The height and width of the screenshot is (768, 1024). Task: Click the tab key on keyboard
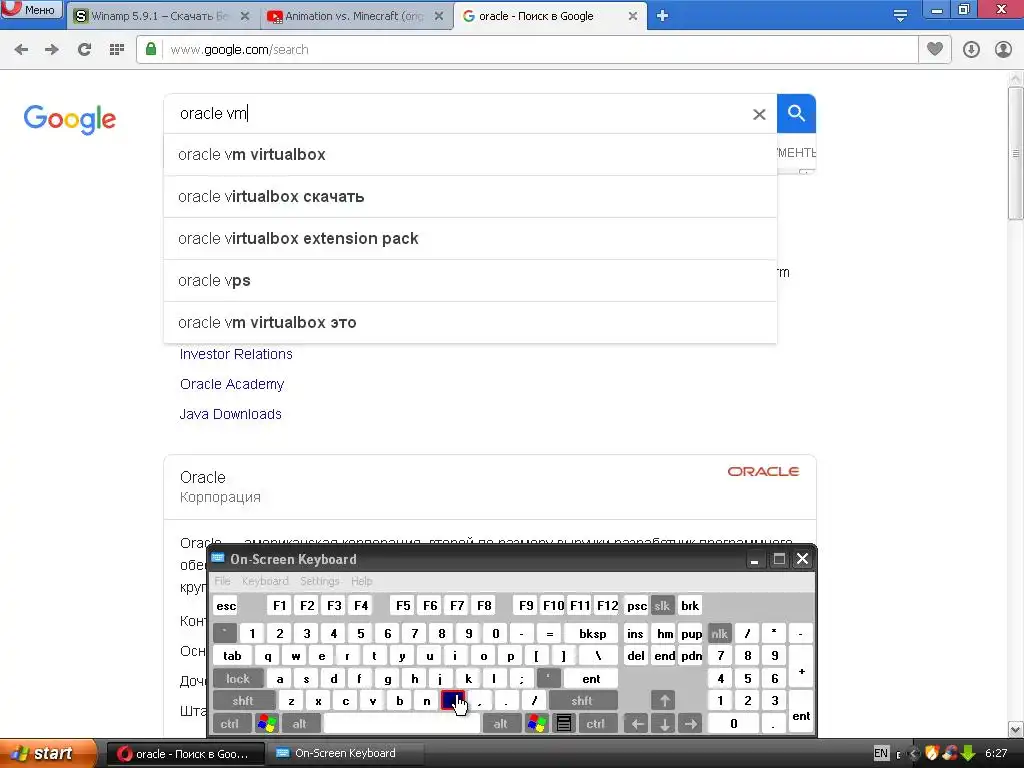pyautogui.click(x=232, y=656)
